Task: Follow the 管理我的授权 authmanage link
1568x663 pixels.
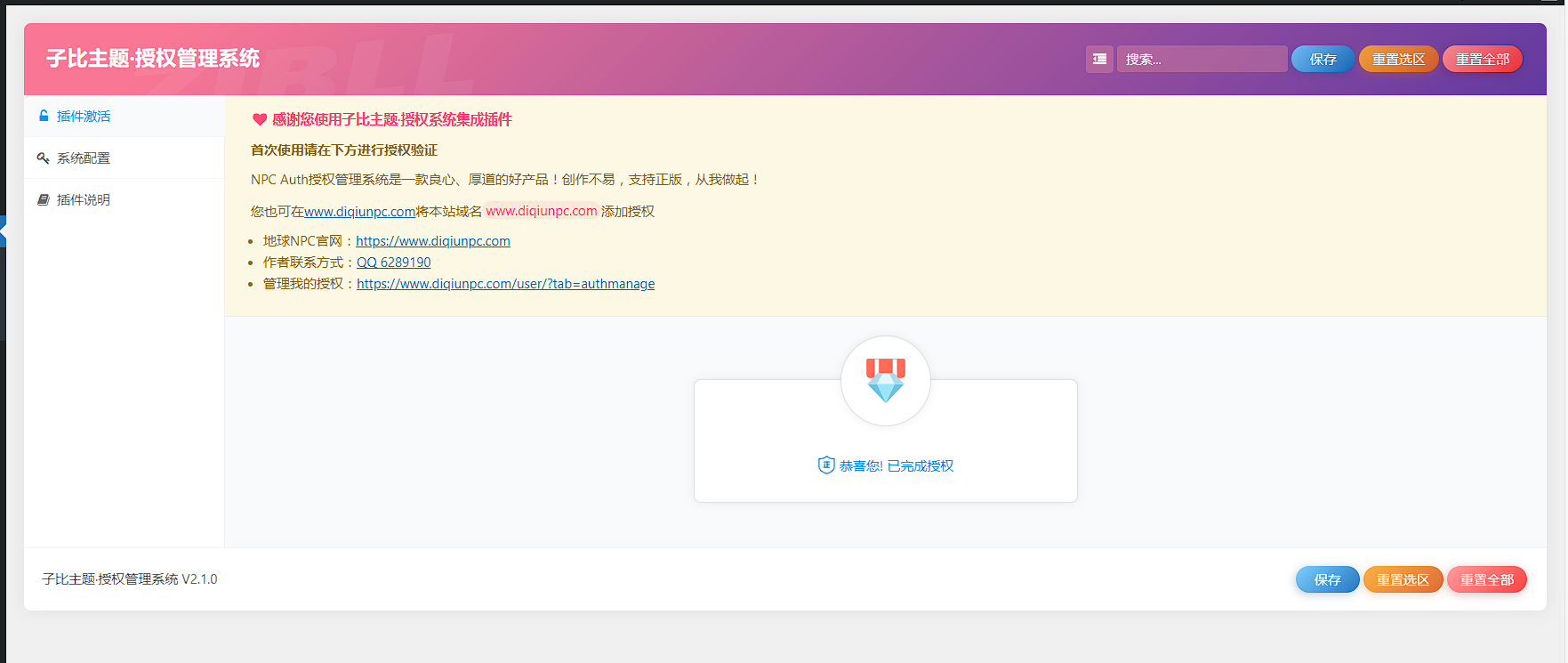Action: 505,284
